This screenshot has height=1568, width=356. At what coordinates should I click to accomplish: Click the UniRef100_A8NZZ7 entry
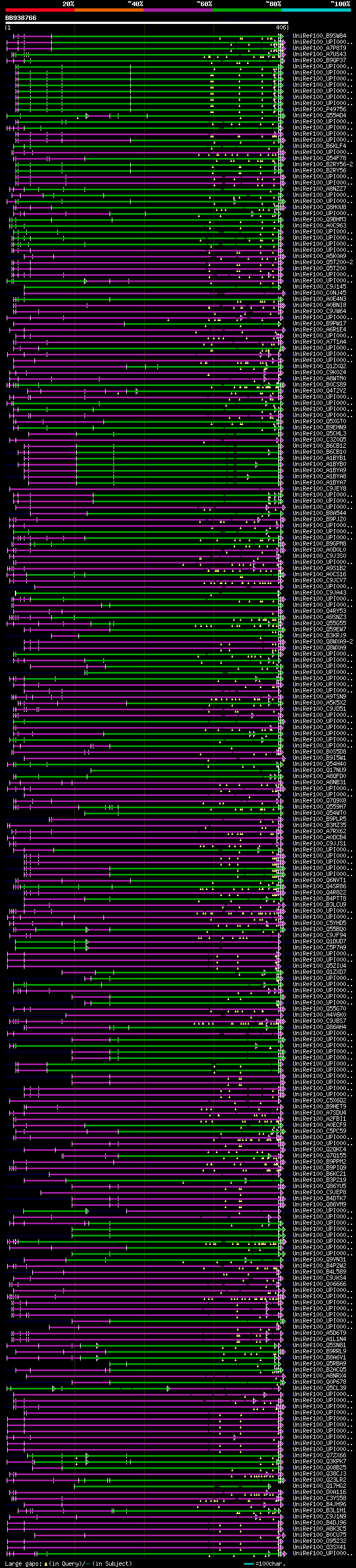click(319, 189)
